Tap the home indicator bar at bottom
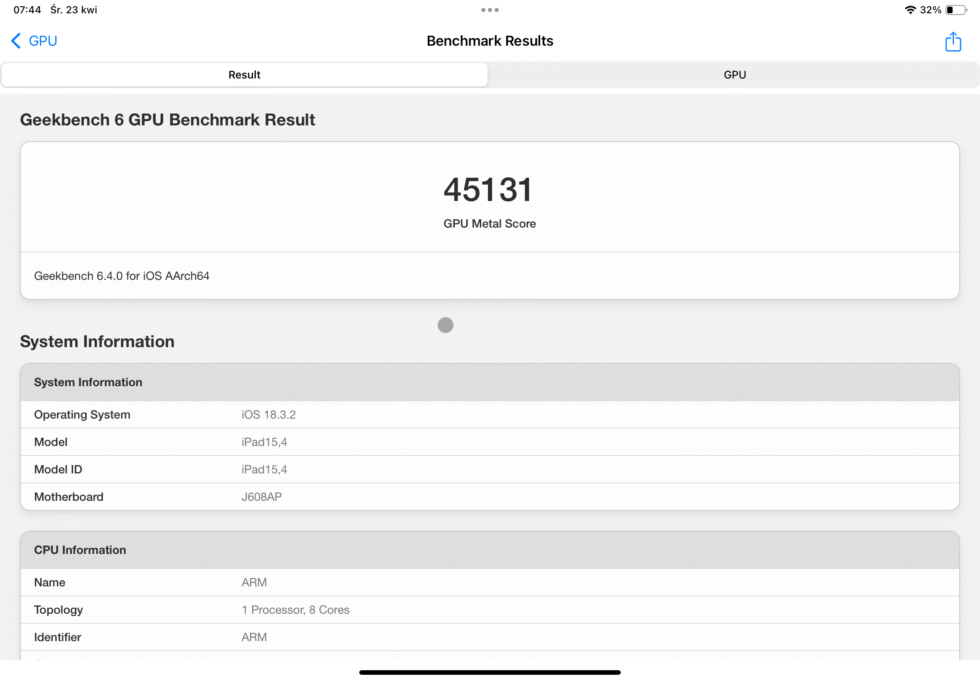This screenshot has height=681, width=980. [490, 671]
